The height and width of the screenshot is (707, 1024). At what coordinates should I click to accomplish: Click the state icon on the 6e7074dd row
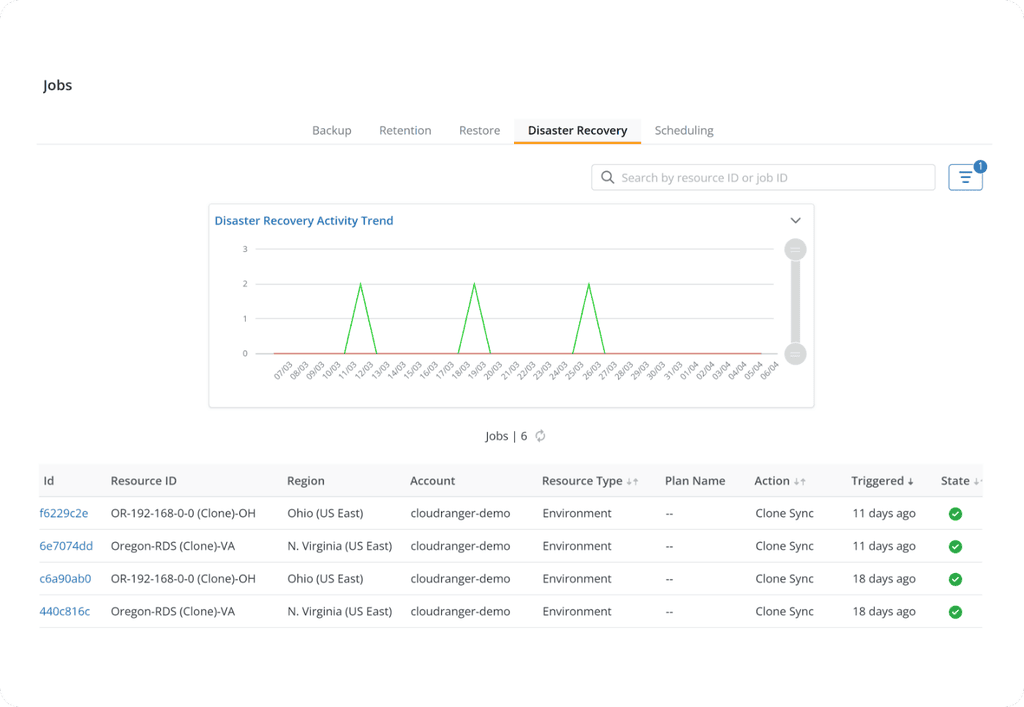point(955,546)
